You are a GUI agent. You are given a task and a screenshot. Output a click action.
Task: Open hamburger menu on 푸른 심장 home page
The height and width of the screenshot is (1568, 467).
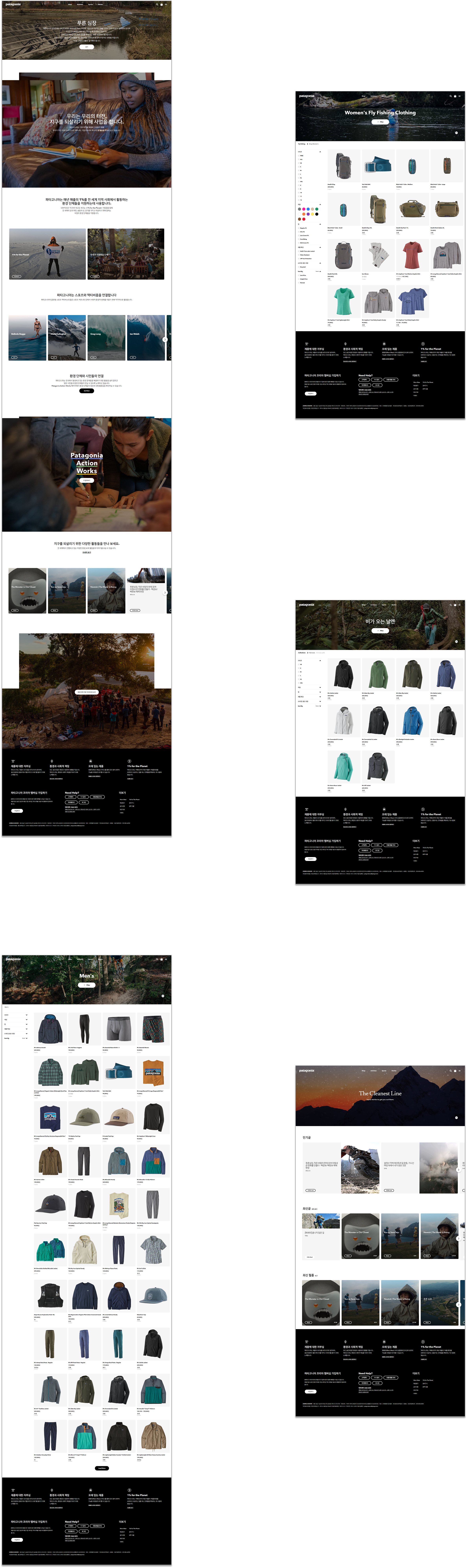[166, 4]
